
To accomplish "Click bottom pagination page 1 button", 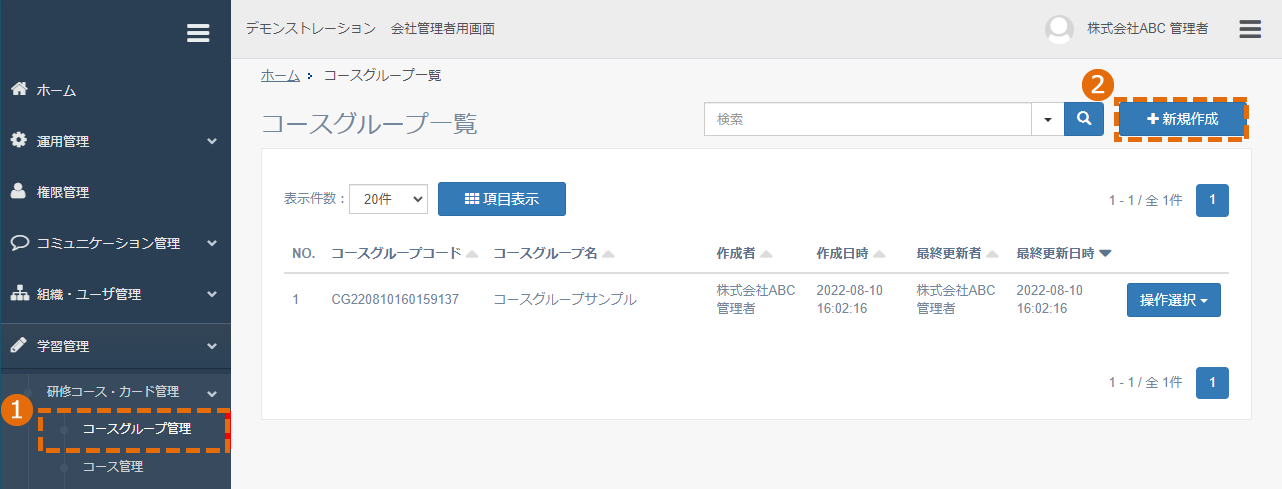I will coord(1212,383).
